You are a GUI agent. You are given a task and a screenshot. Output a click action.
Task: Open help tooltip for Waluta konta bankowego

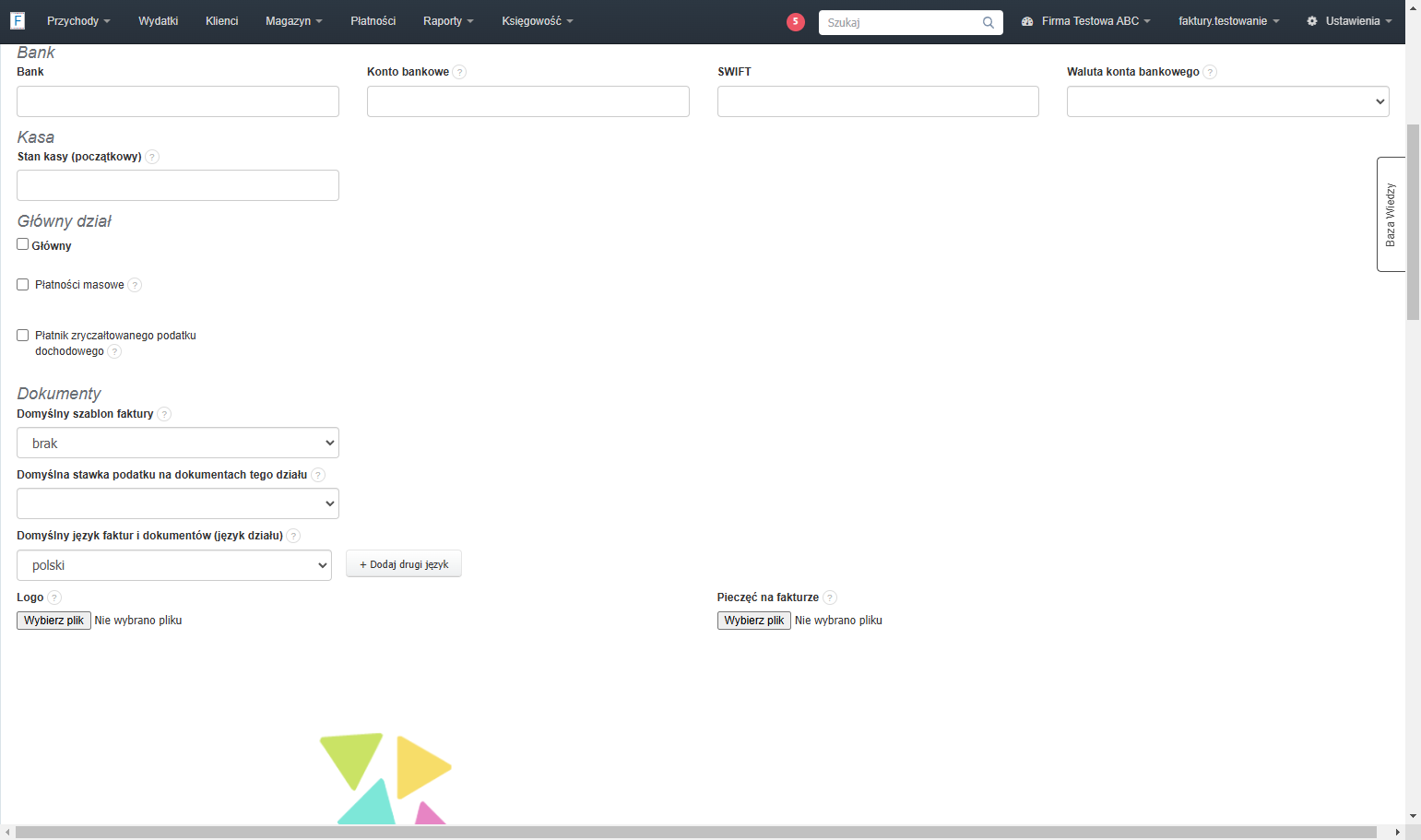tap(1210, 72)
